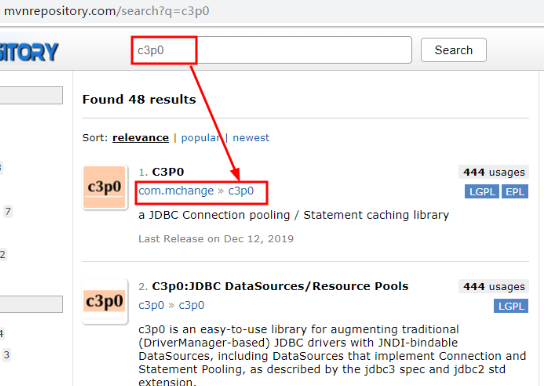Click the MVN Repository logo
Image resolution: width=544 pixels, height=386 pixels.
29,52
